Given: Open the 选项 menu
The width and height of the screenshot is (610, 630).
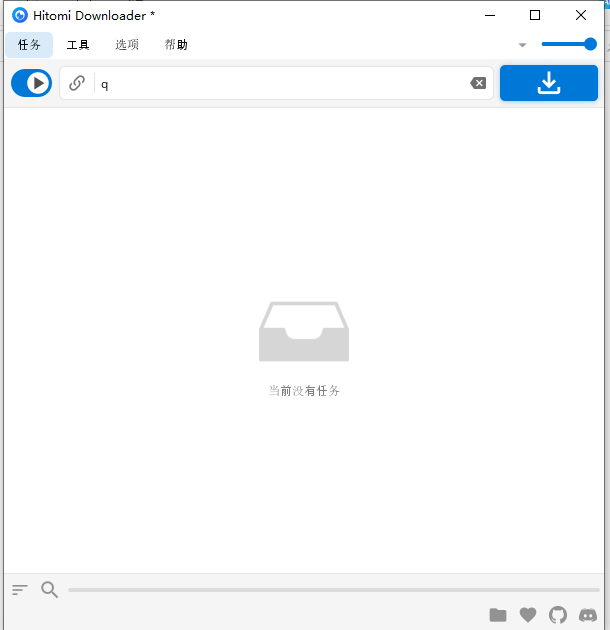Looking at the screenshot, I should click(x=127, y=45).
